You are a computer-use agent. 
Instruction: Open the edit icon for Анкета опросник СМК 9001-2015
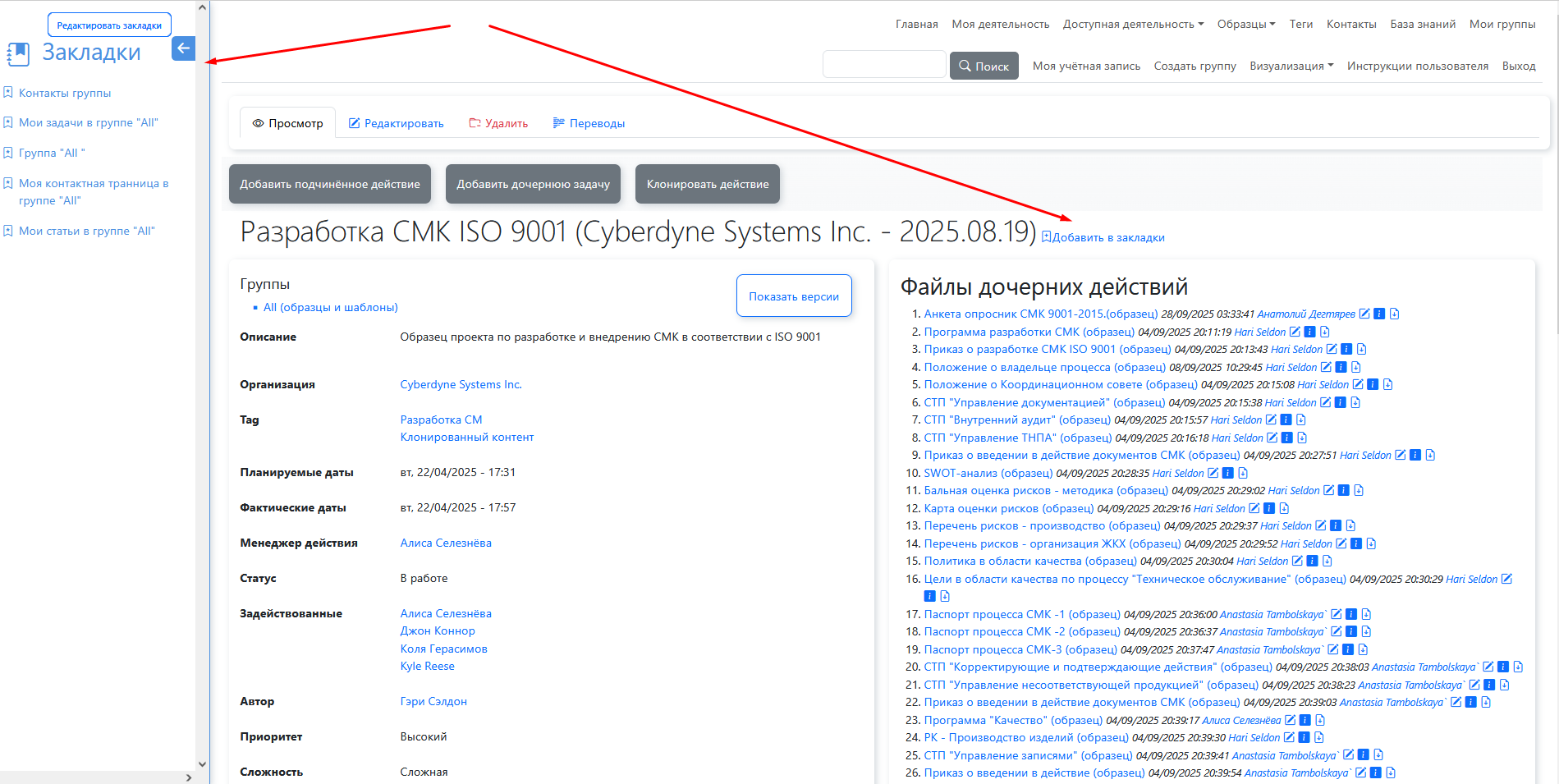[x=1364, y=313]
